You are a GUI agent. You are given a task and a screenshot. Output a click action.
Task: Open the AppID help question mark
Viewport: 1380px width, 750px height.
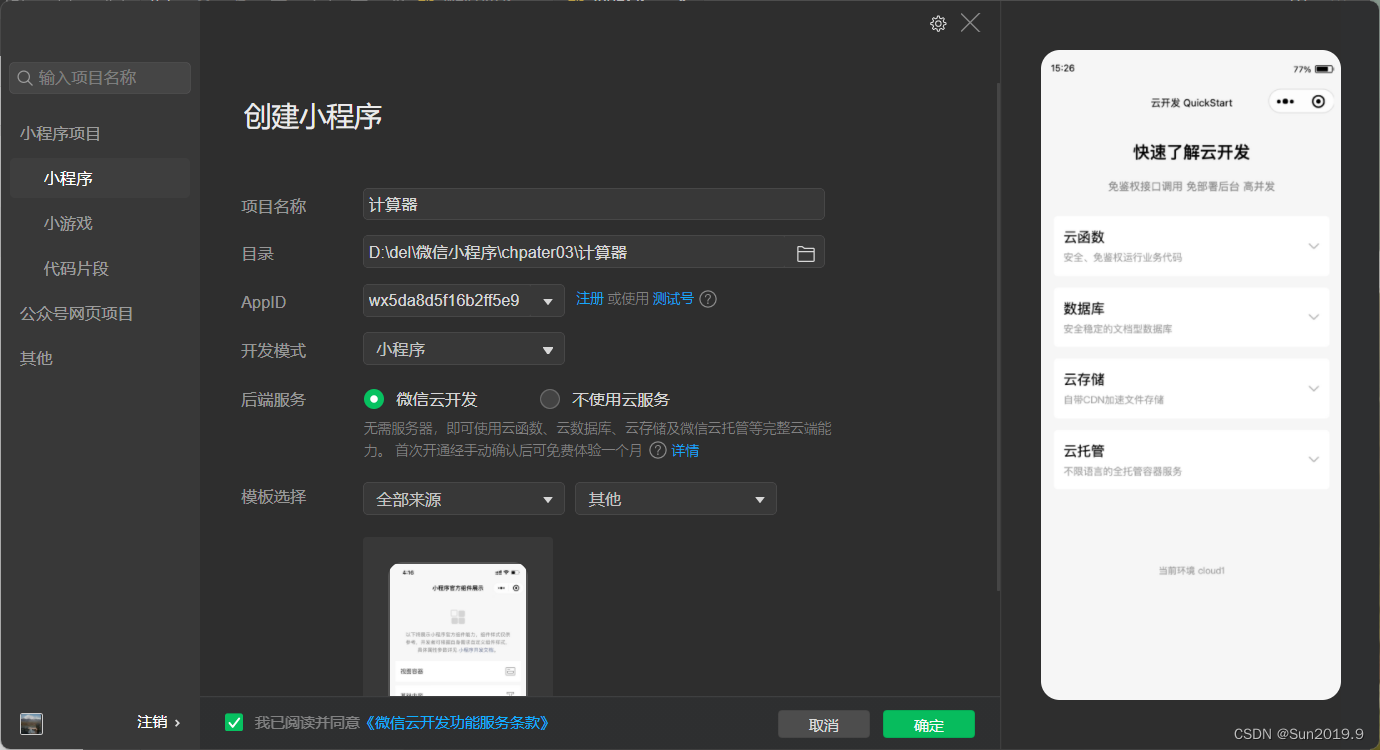point(708,299)
